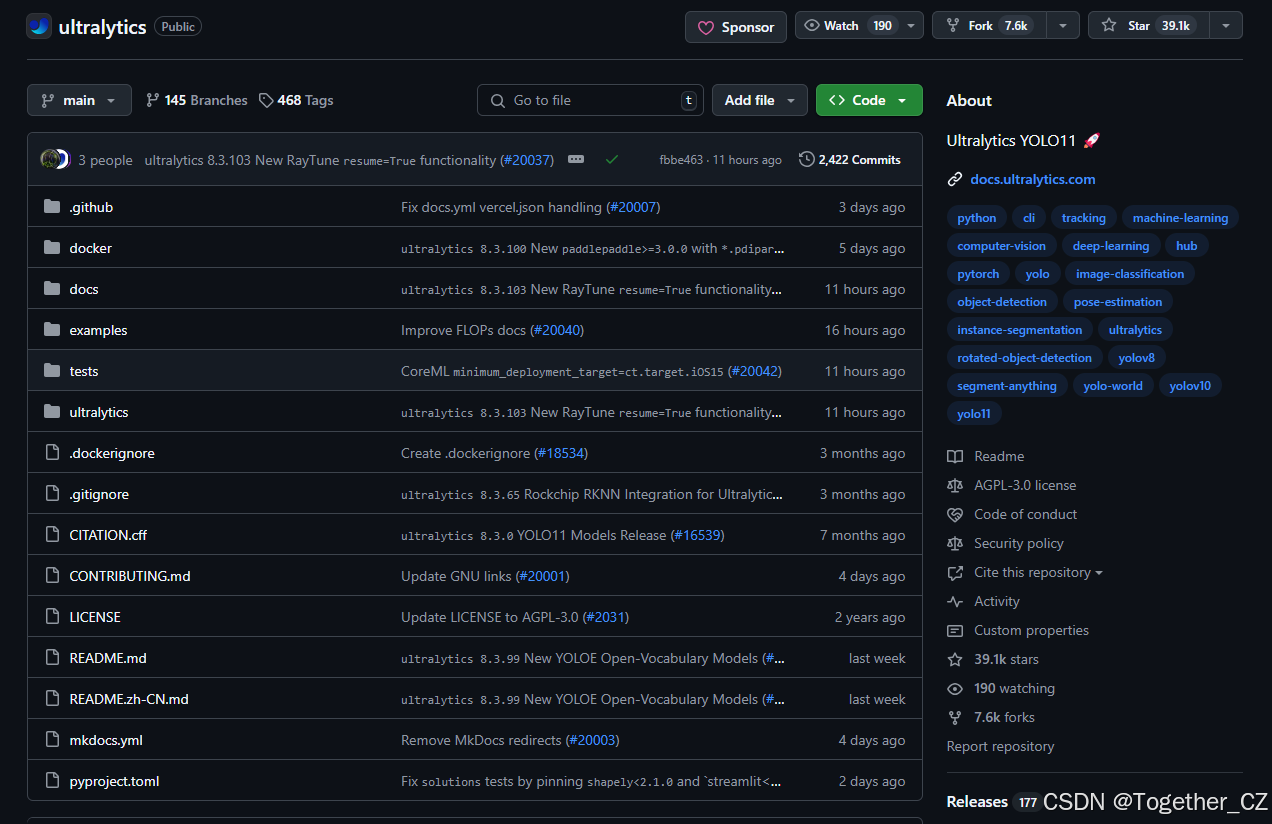Open the Improve FLOPs docs commit message
The width and height of the screenshot is (1272, 824).
464,330
